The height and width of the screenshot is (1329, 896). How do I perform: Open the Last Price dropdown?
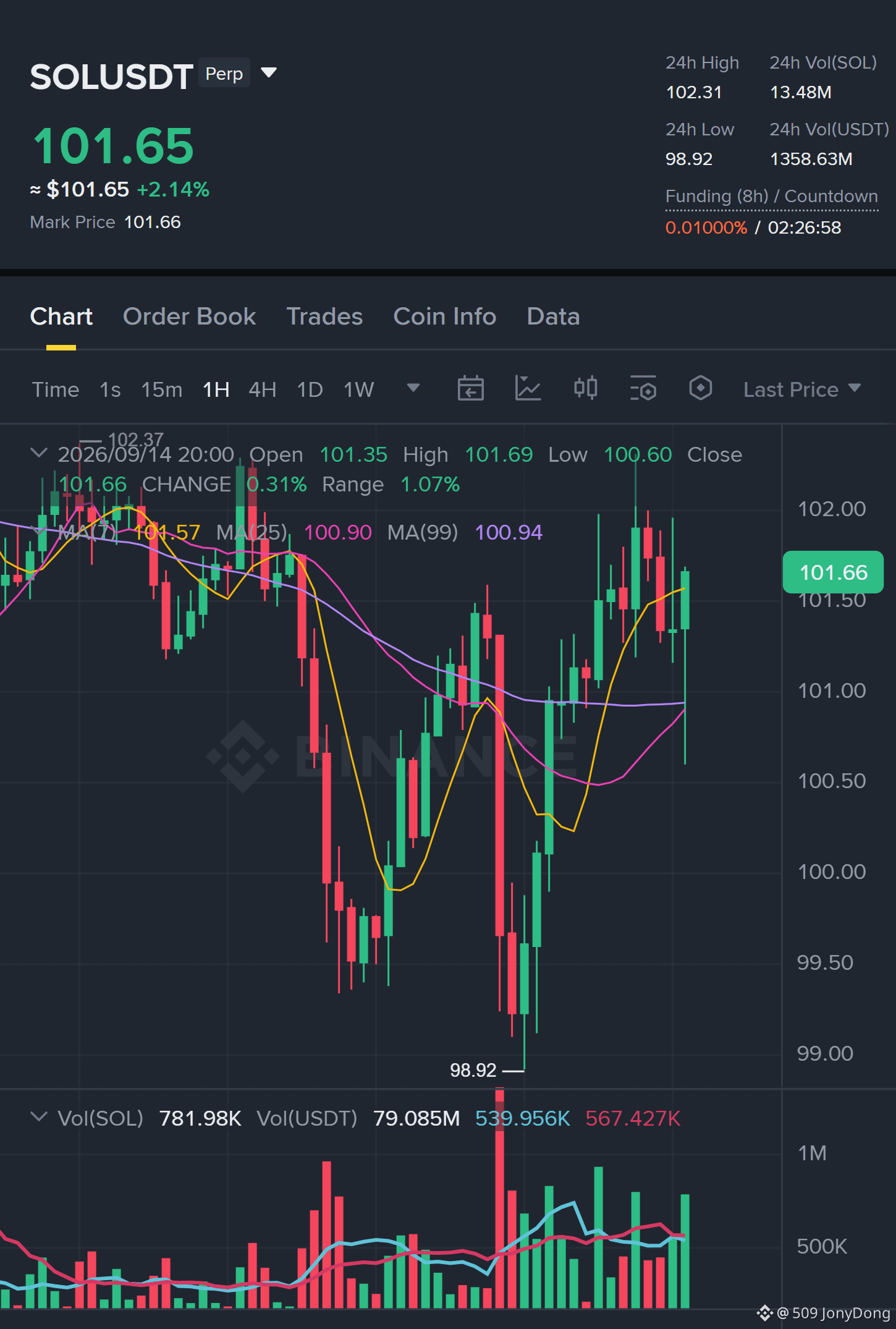point(801,389)
